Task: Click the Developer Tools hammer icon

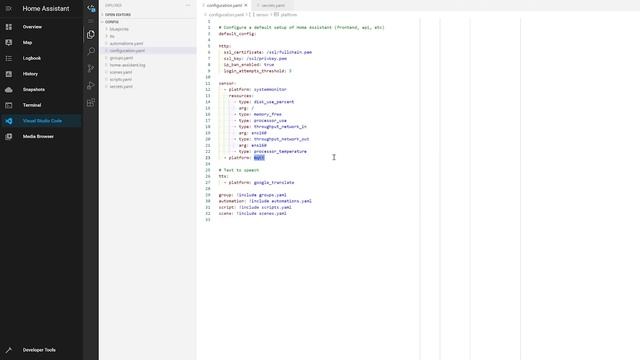Action: coord(9,350)
